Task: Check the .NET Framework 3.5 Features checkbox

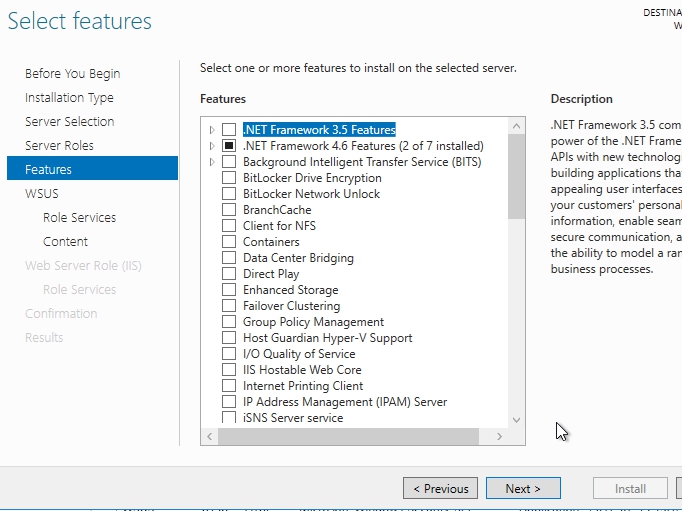Action: (229, 130)
